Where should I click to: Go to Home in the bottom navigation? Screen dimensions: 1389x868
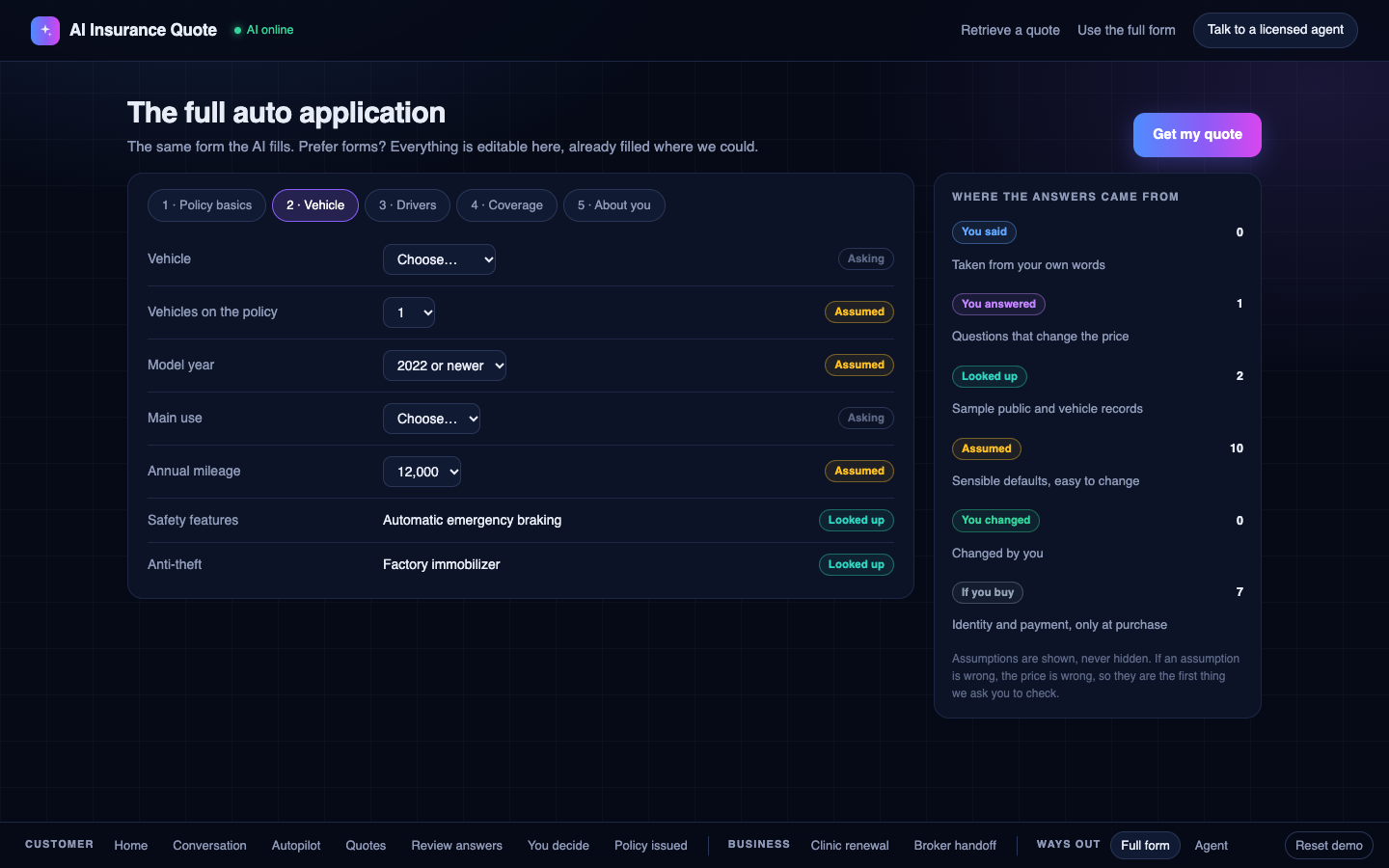click(x=131, y=845)
